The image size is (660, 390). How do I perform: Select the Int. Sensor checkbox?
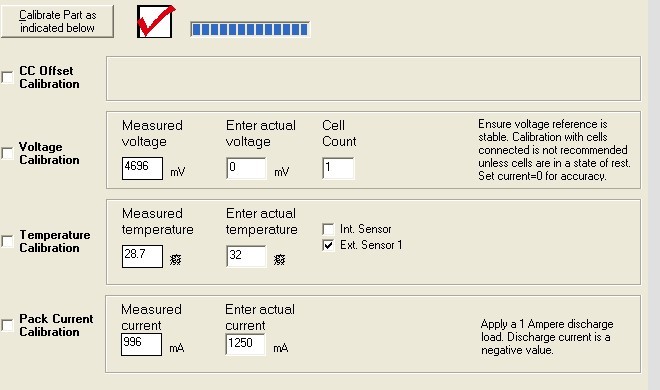(328, 229)
